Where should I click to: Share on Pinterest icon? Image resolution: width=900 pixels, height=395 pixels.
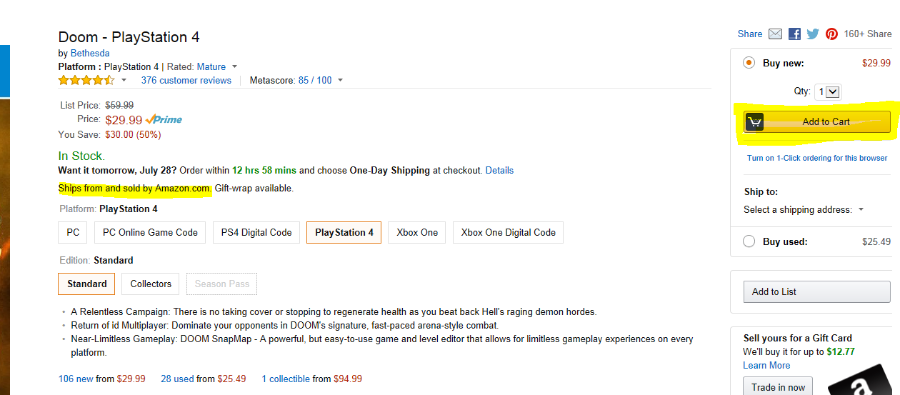pyautogui.click(x=832, y=34)
